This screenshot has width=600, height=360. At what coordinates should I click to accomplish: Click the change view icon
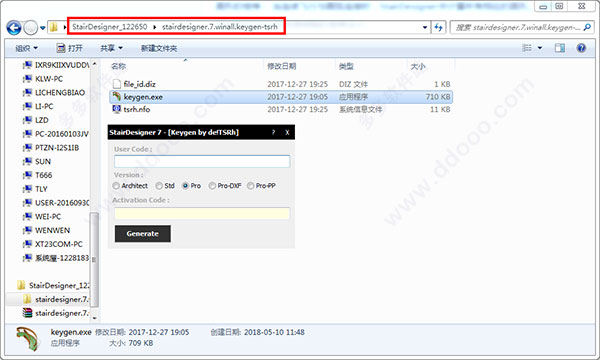click(527, 48)
